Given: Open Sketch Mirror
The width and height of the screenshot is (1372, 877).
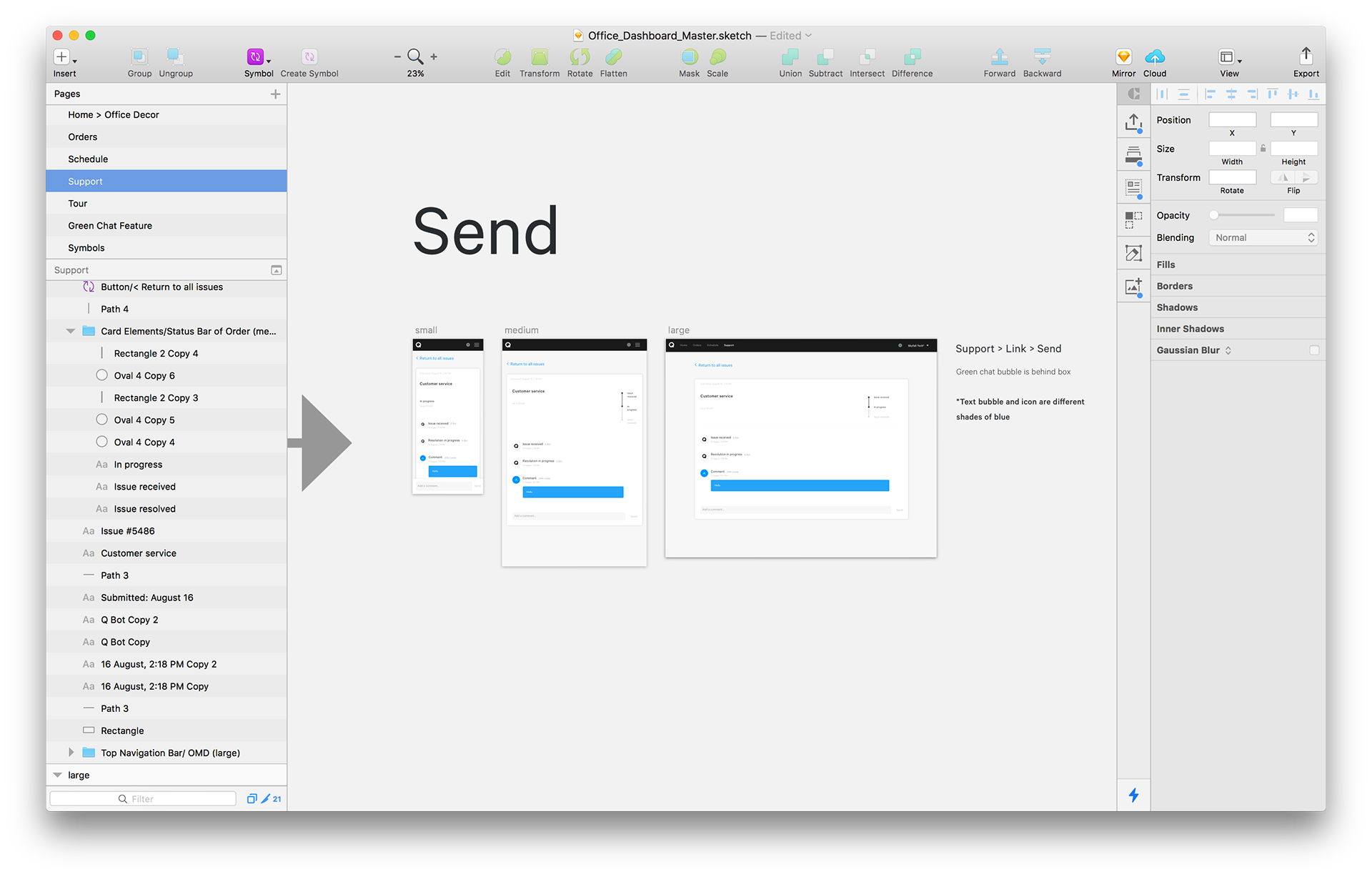Looking at the screenshot, I should click(1123, 57).
